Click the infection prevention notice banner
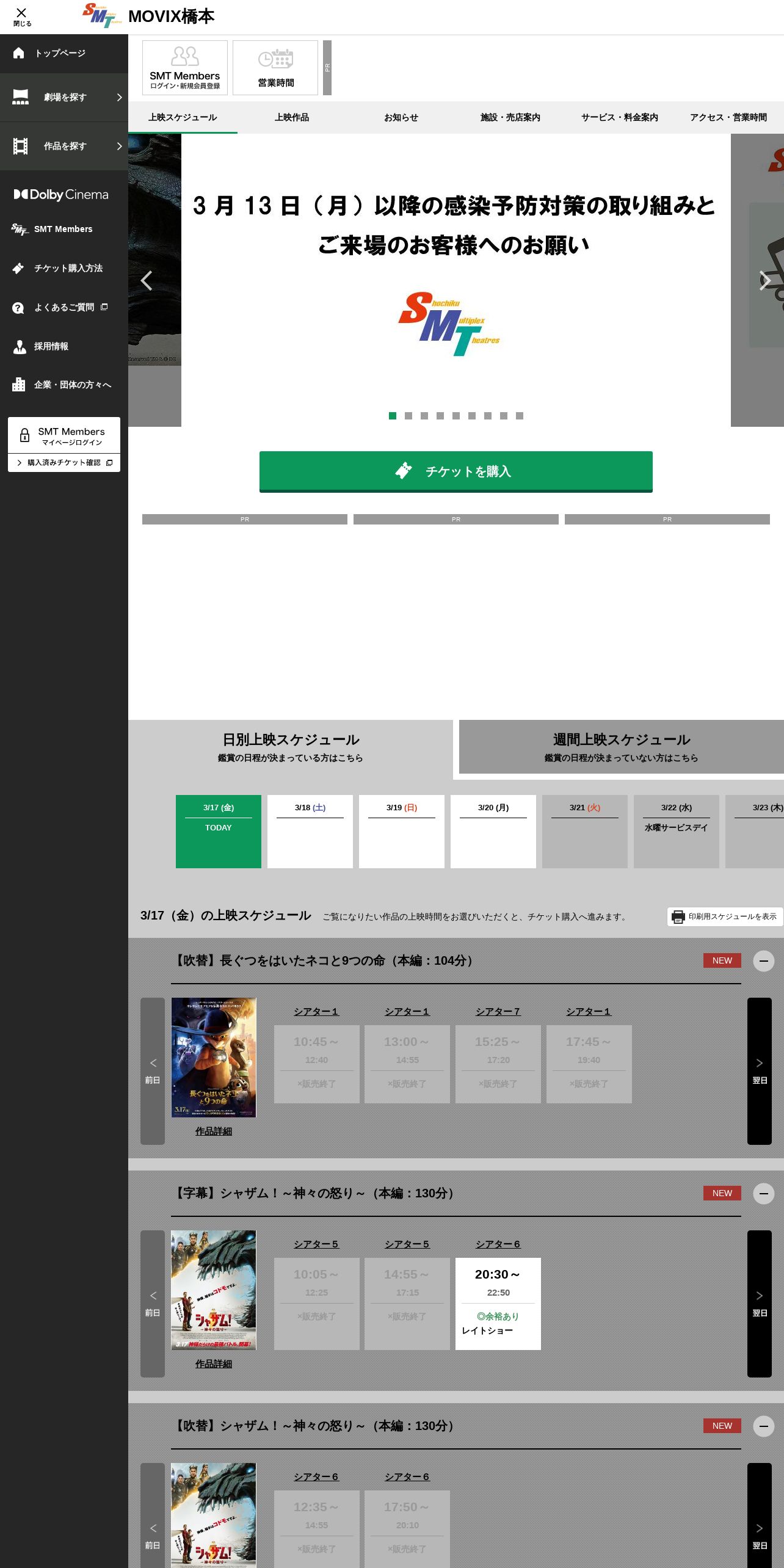This screenshot has width=784, height=1568. (x=456, y=280)
